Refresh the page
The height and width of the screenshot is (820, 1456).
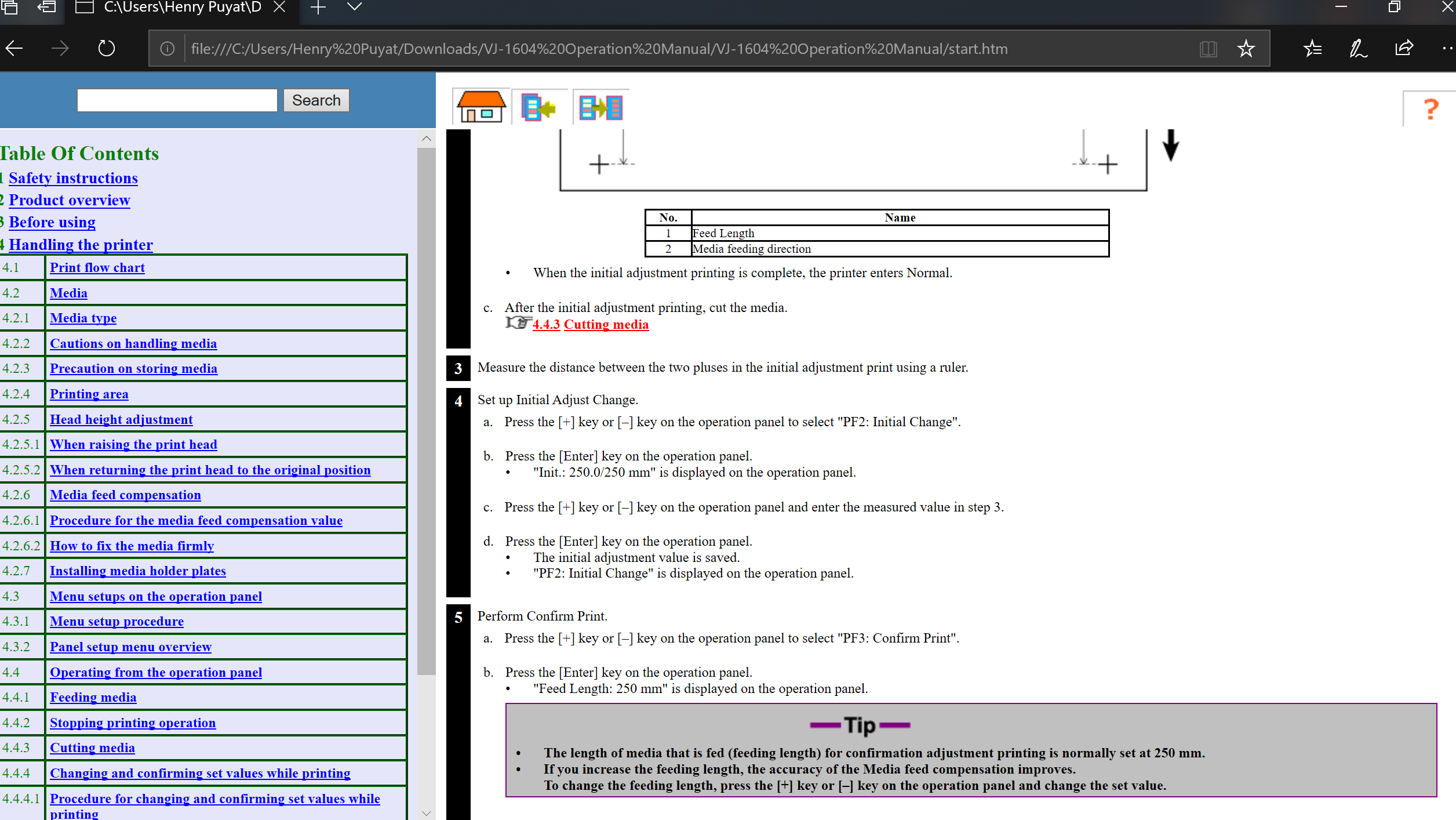106,49
